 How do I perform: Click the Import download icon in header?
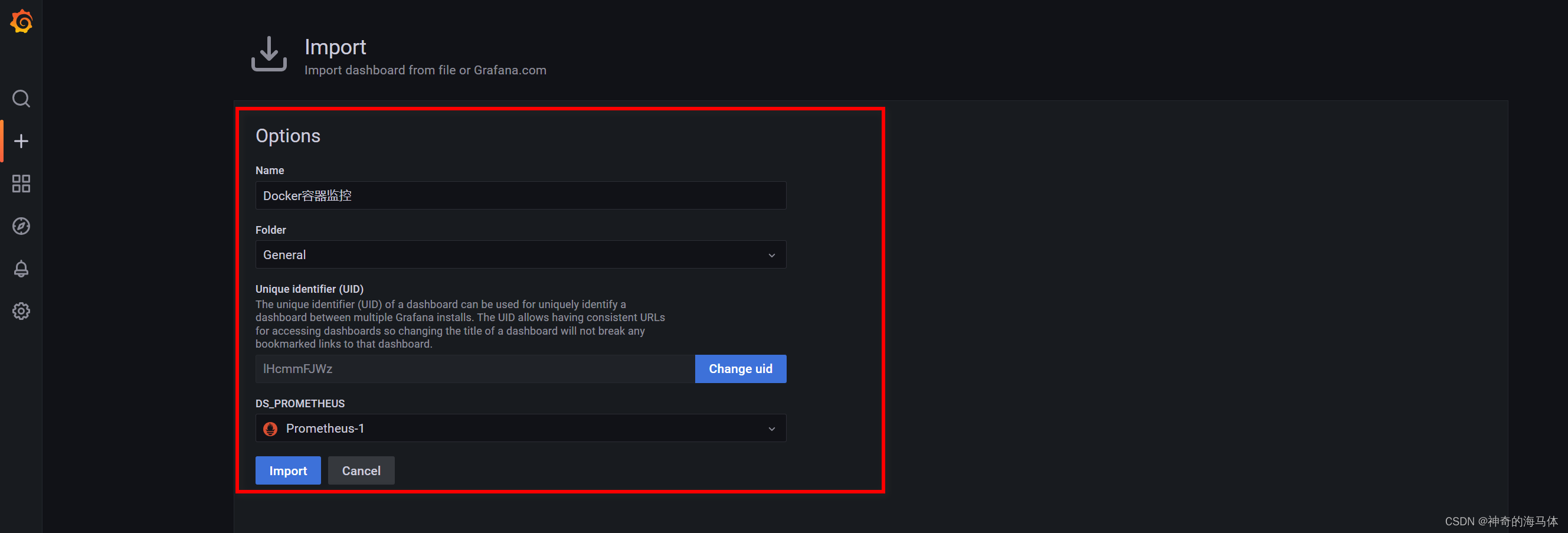coord(269,54)
